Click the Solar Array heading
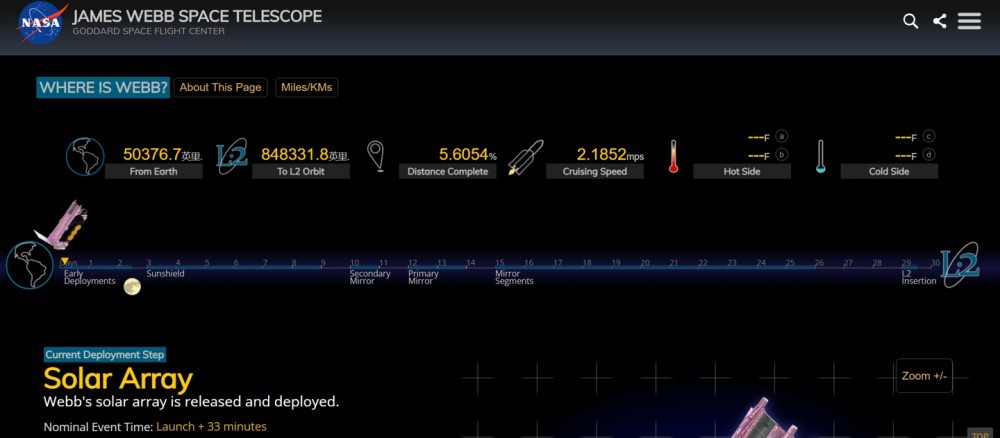The height and width of the screenshot is (438, 1000). (x=118, y=379)
